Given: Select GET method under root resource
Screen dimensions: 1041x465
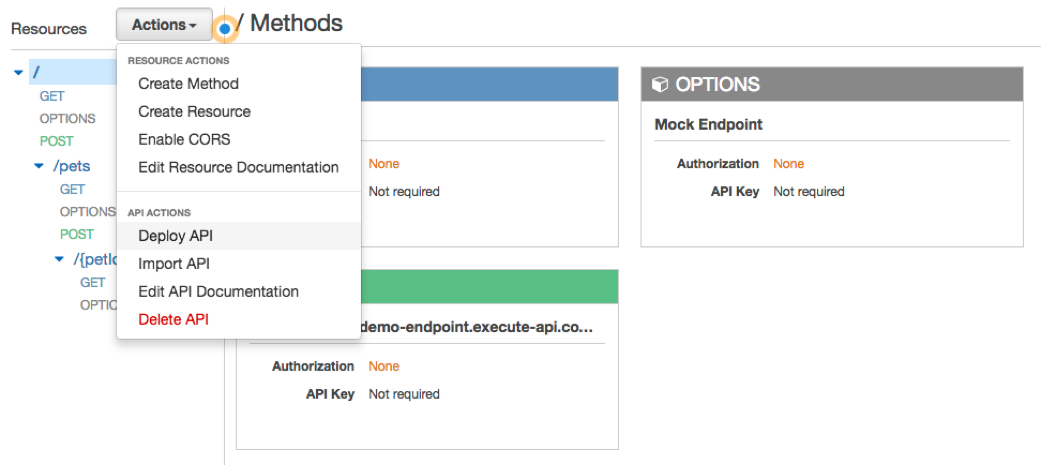Looking at the screenshot, I should (x=52, y=96).
